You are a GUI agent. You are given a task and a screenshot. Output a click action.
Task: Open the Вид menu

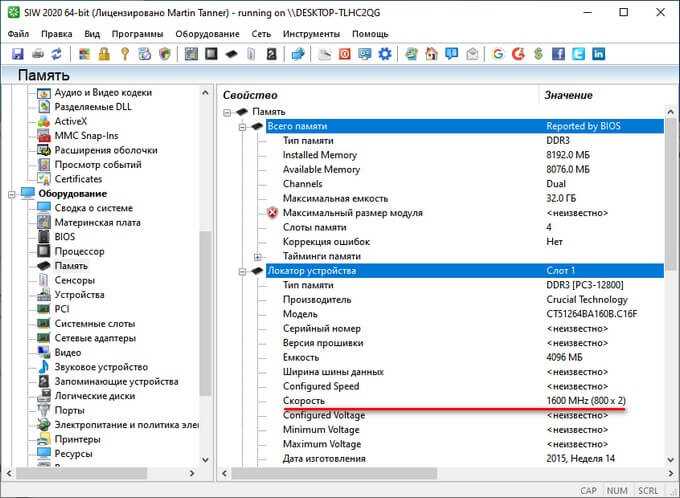[x=92, y=34]
